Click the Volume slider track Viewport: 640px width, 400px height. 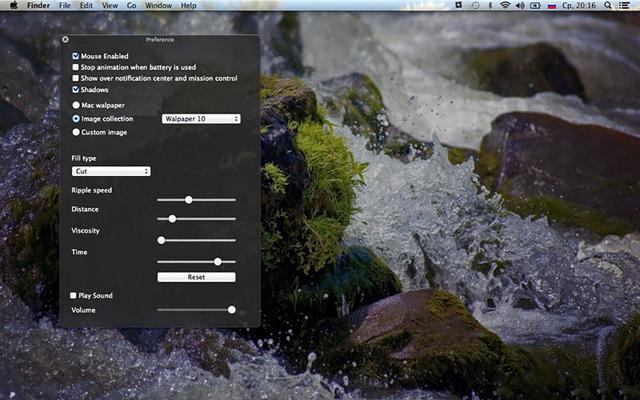click(x=195, y=310)
